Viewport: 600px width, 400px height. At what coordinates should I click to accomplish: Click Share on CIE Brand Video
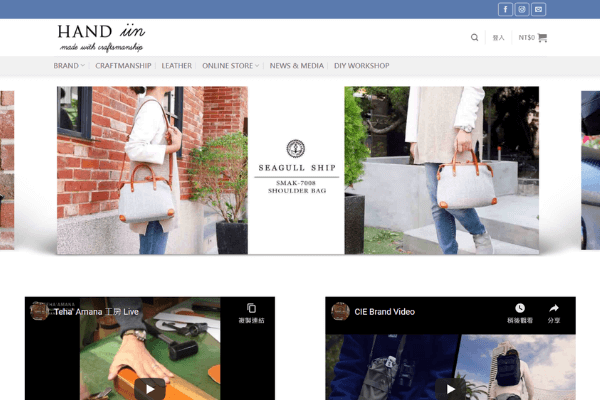point(554,313)
